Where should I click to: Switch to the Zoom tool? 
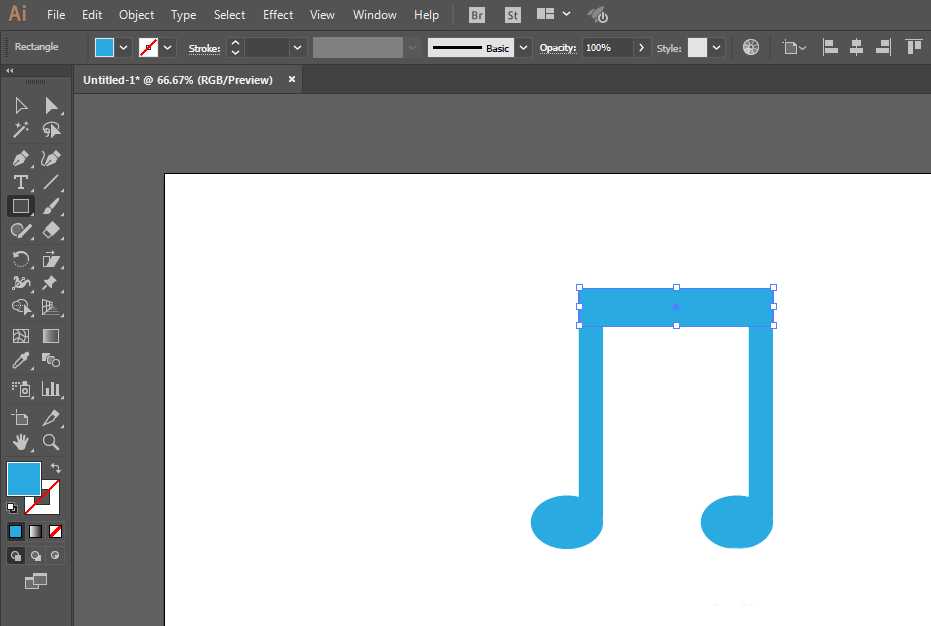[x=51, y=442]
